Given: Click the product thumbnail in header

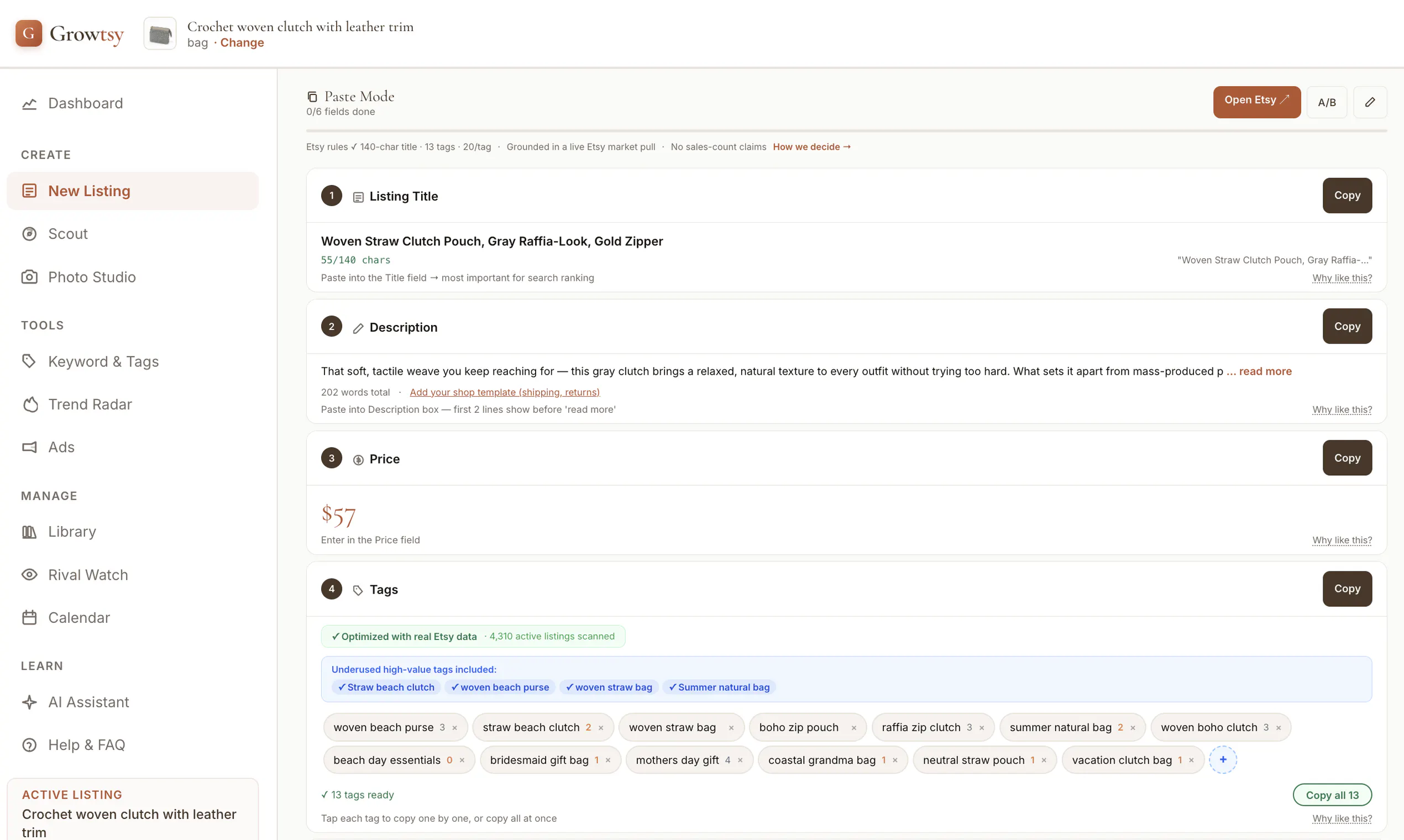Looking at the screenshot, I should [160, 34].
